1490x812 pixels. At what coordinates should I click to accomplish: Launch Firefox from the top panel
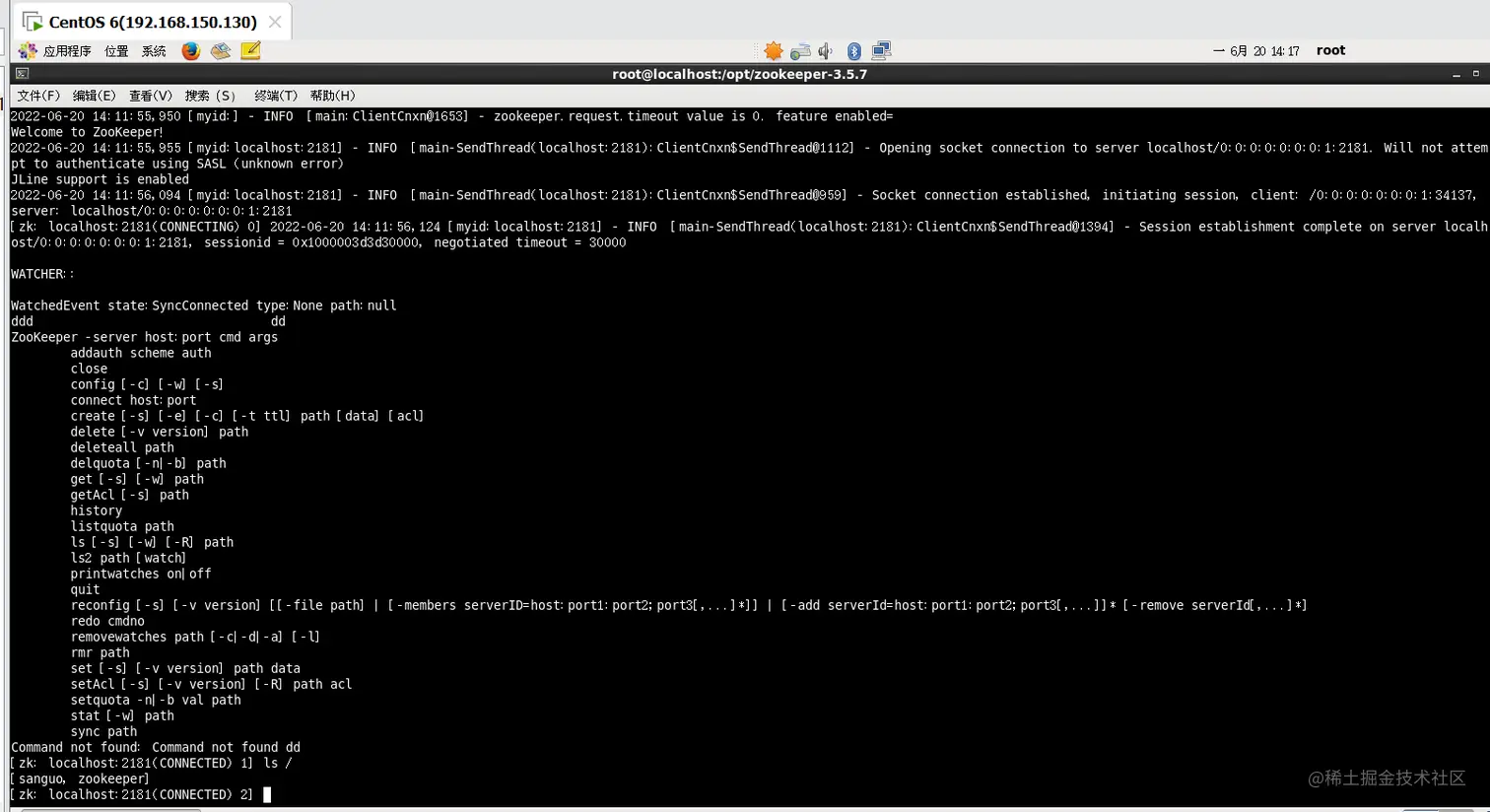point(191,51)
